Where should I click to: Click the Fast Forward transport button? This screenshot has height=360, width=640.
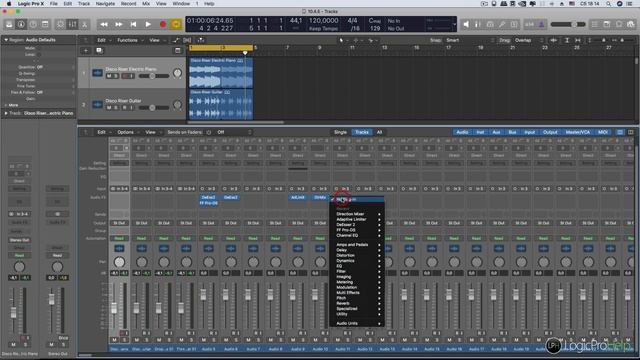coord(119,24)
